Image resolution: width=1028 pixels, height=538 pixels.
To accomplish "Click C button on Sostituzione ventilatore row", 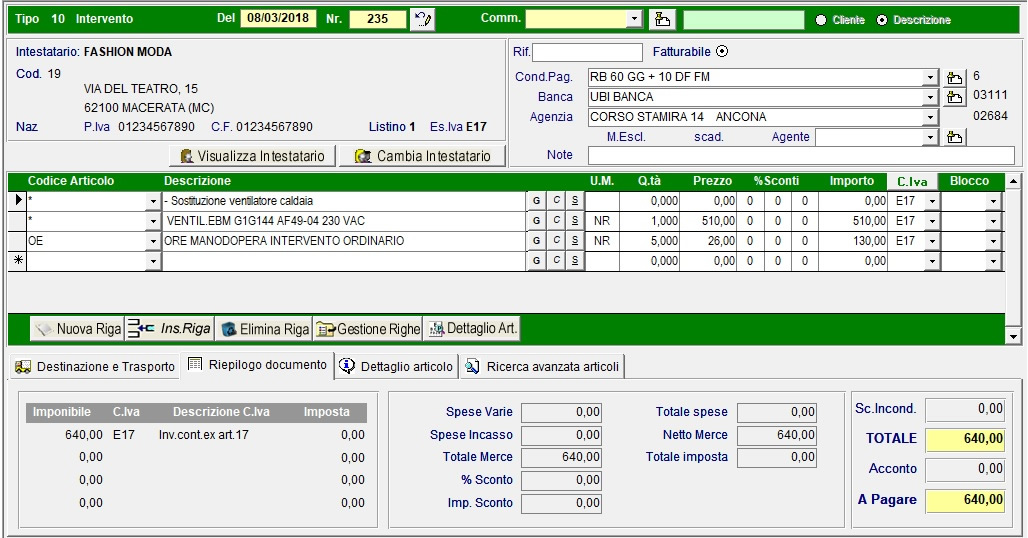I will [x=556, y=201].
